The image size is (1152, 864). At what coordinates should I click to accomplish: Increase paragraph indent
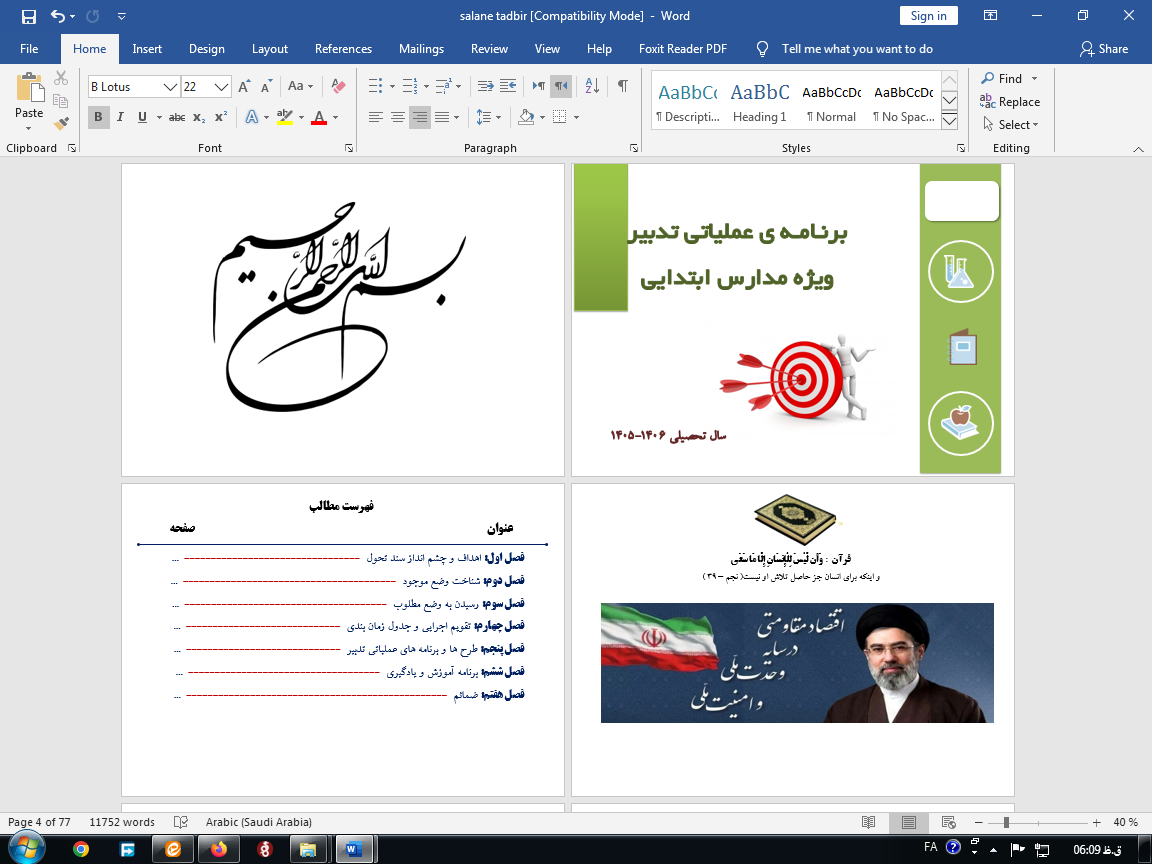coord(508,87)
